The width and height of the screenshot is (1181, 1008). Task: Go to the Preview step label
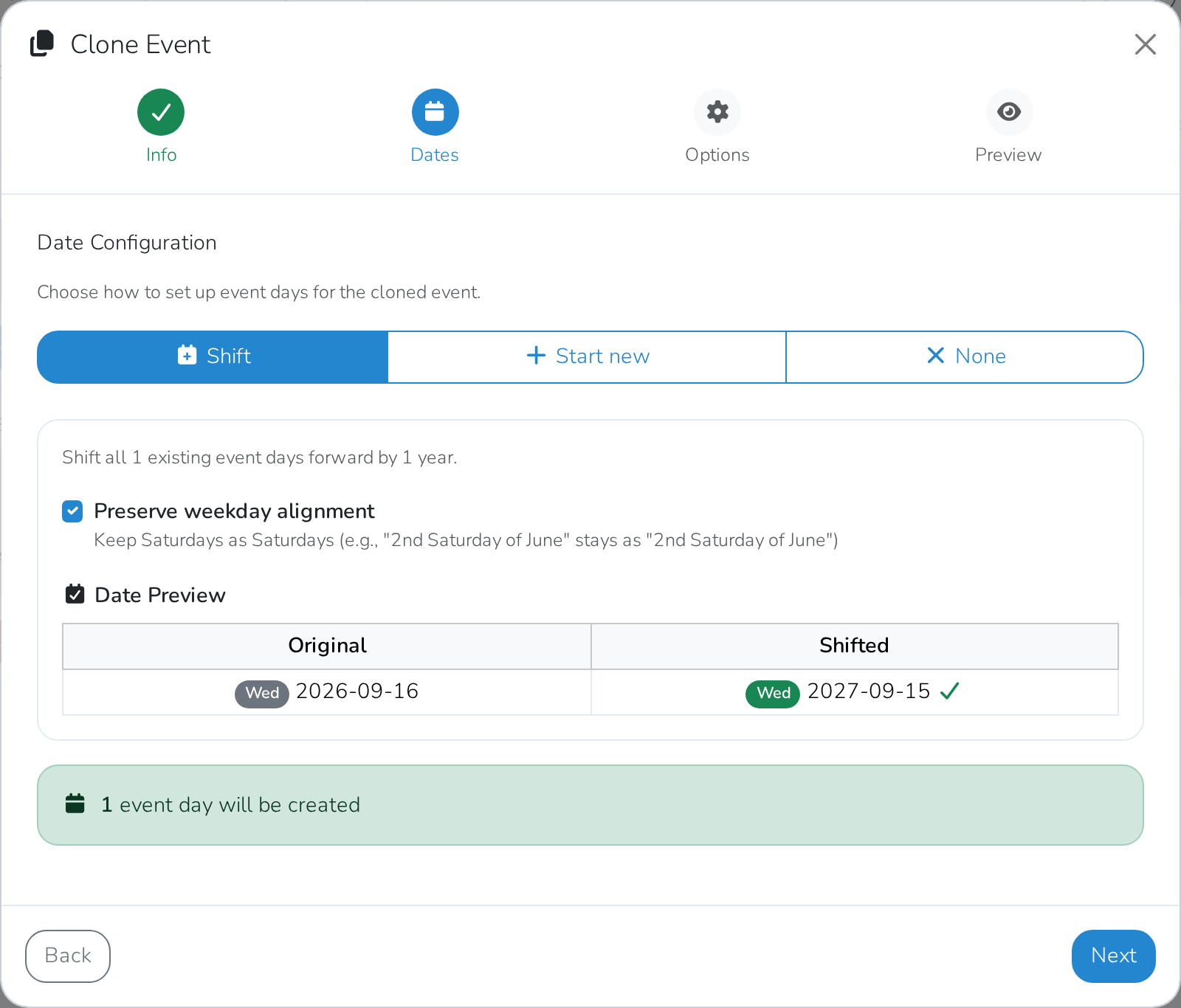[1008, 155]
